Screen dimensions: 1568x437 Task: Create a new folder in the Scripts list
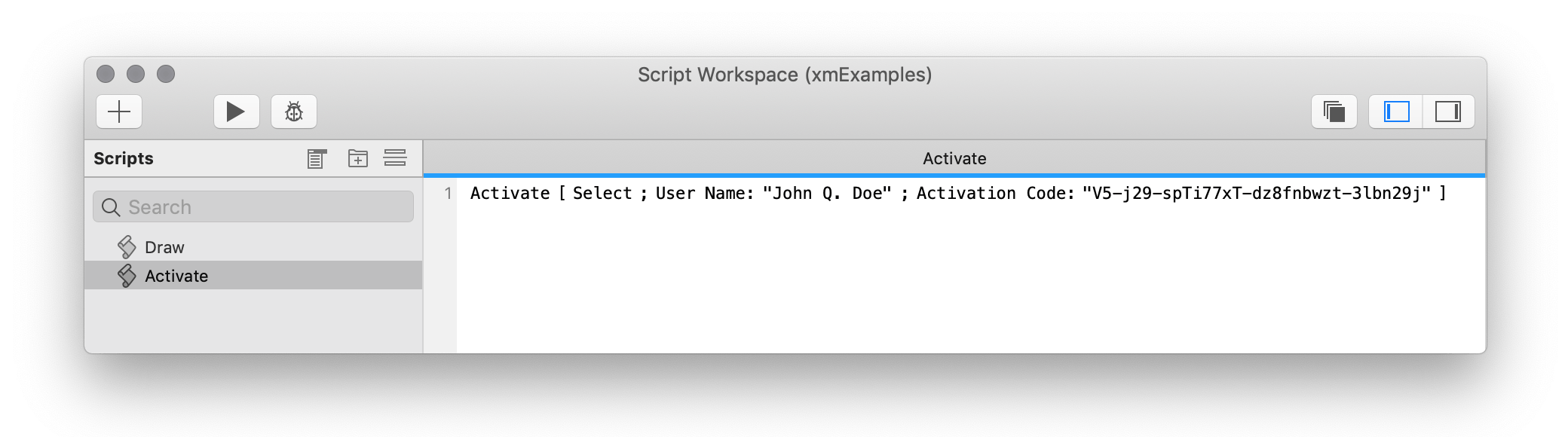pos(357,158)
